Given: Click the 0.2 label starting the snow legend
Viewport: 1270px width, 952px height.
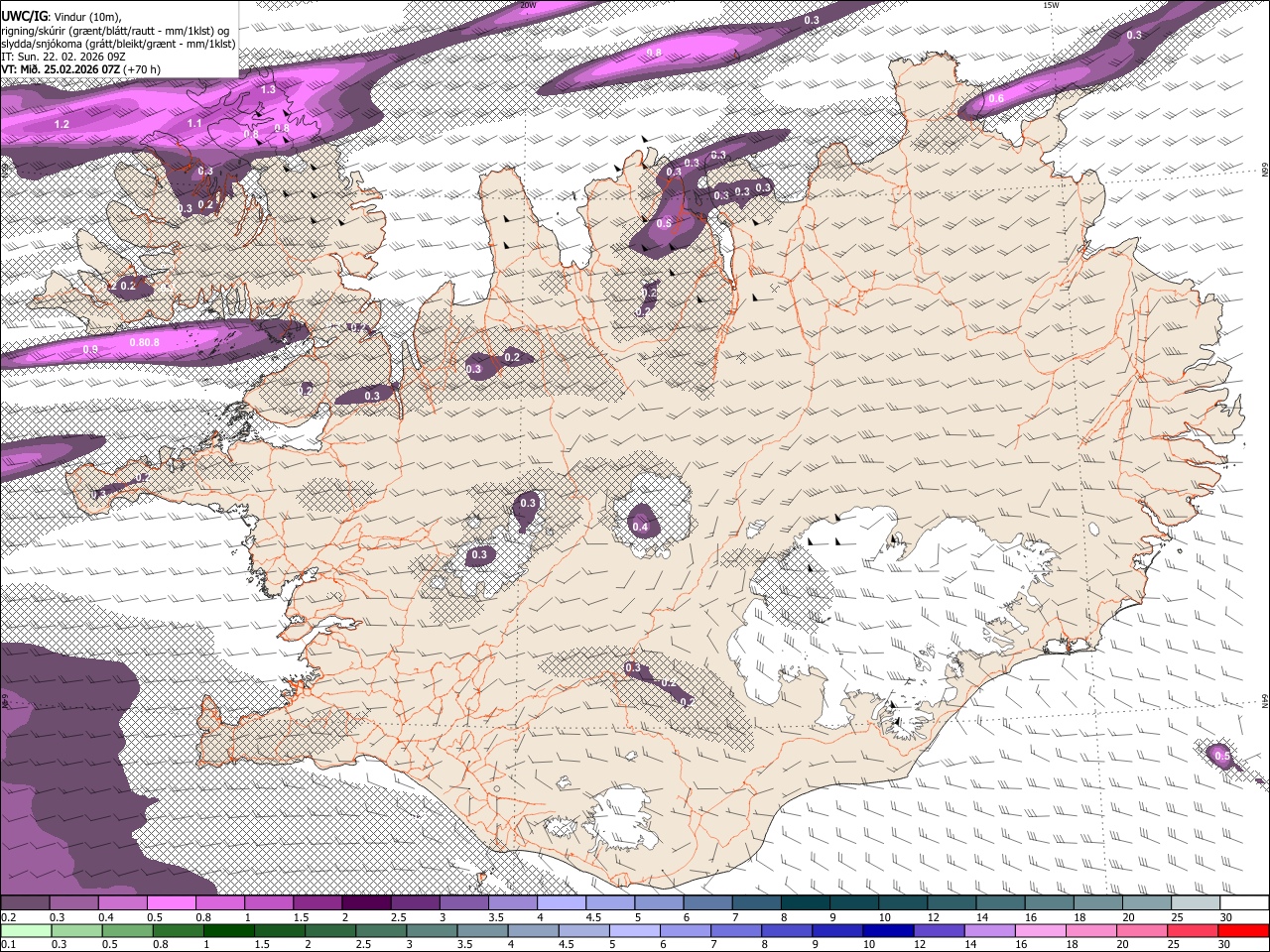Looking at the screenshot, I should (x=8, y=917).
